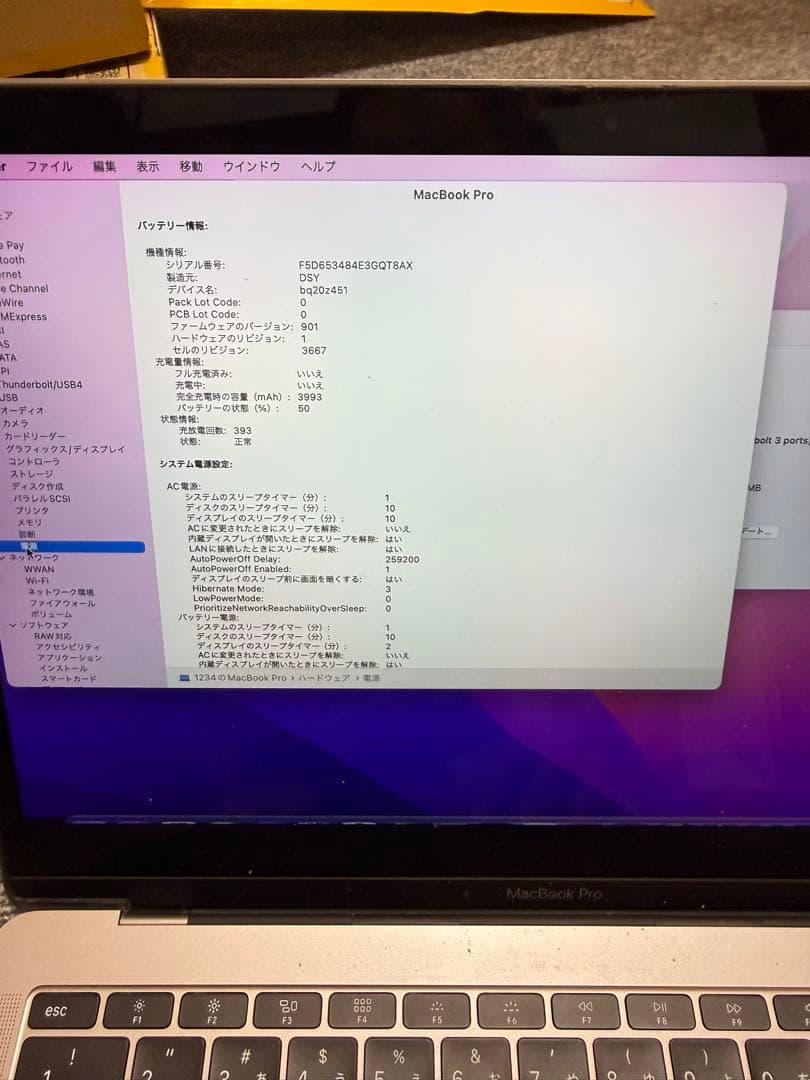810x1080 pixels.
Task: Open the 表示 menu
Action: click(x=147, y=166)
